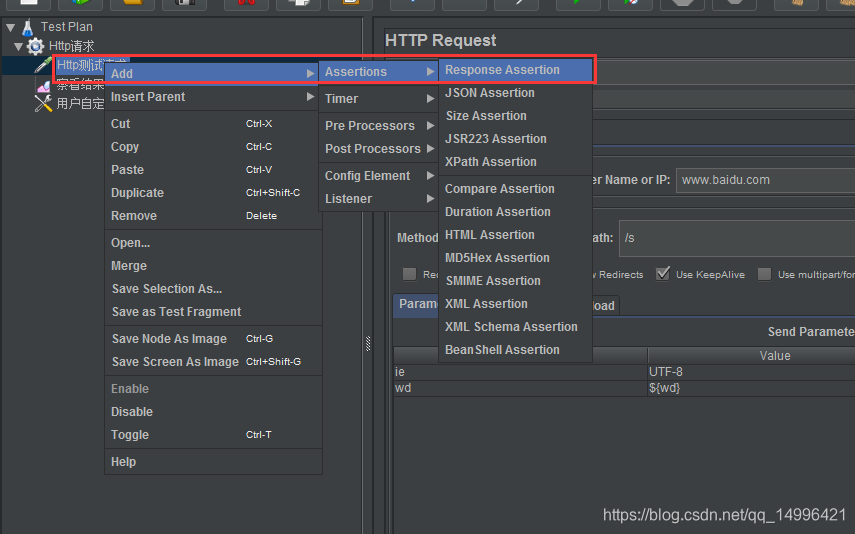Viewport: 855px width, 534px height.
Task: Click the results listener icon below the sampler
Action: coord(44,86)
